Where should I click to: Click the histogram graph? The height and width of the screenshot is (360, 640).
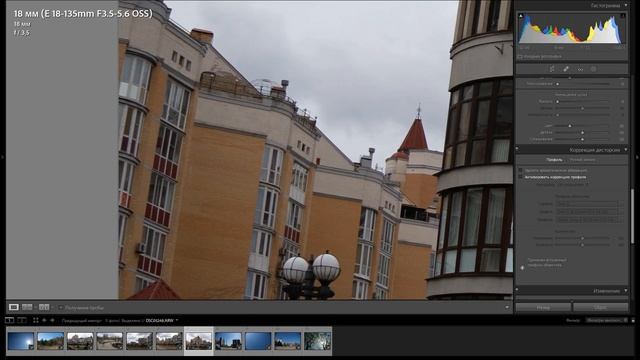572,29
